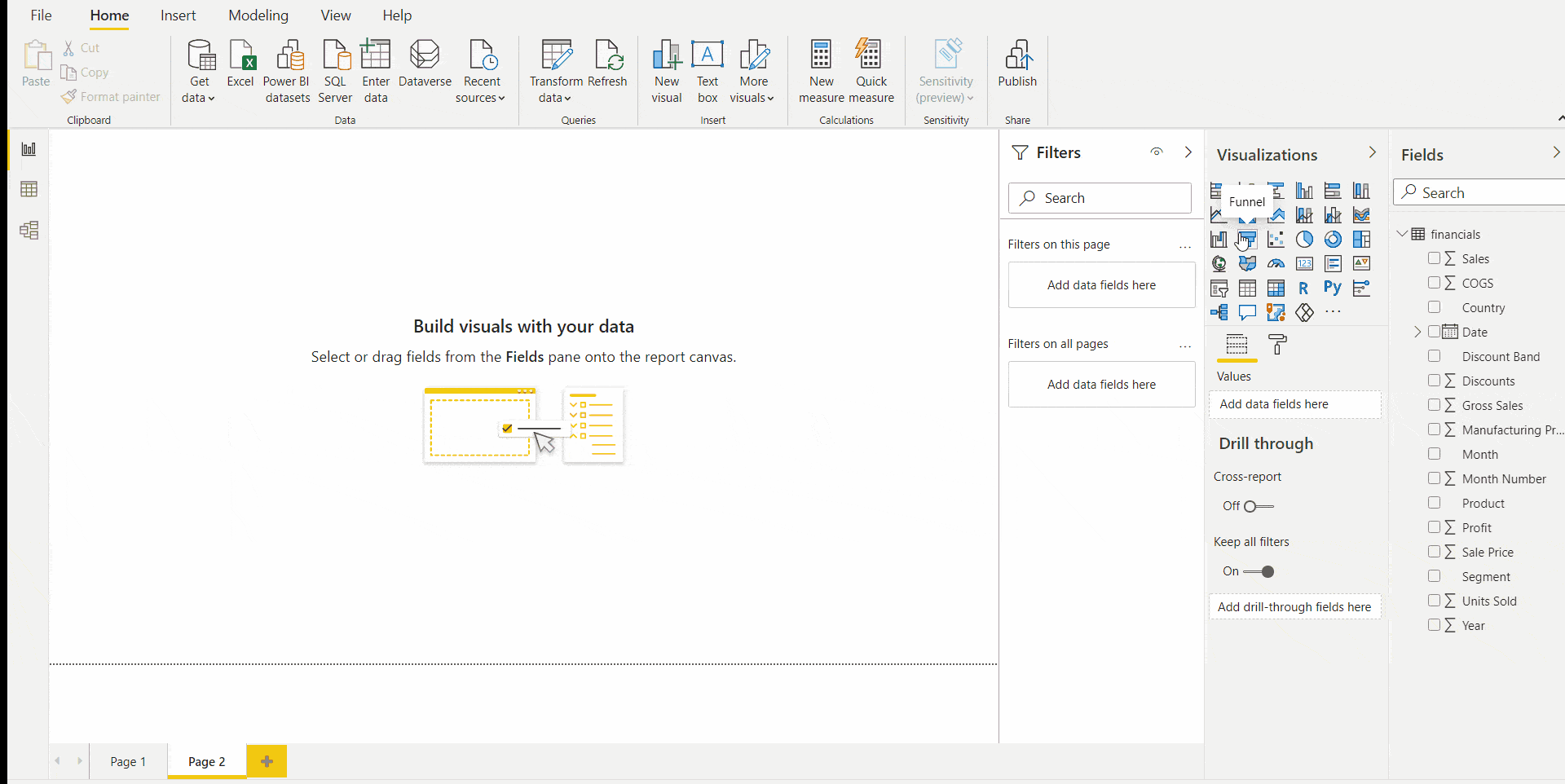Insert a Gauge visual
Screen dimensions: 1565x784
[1276, 264]
